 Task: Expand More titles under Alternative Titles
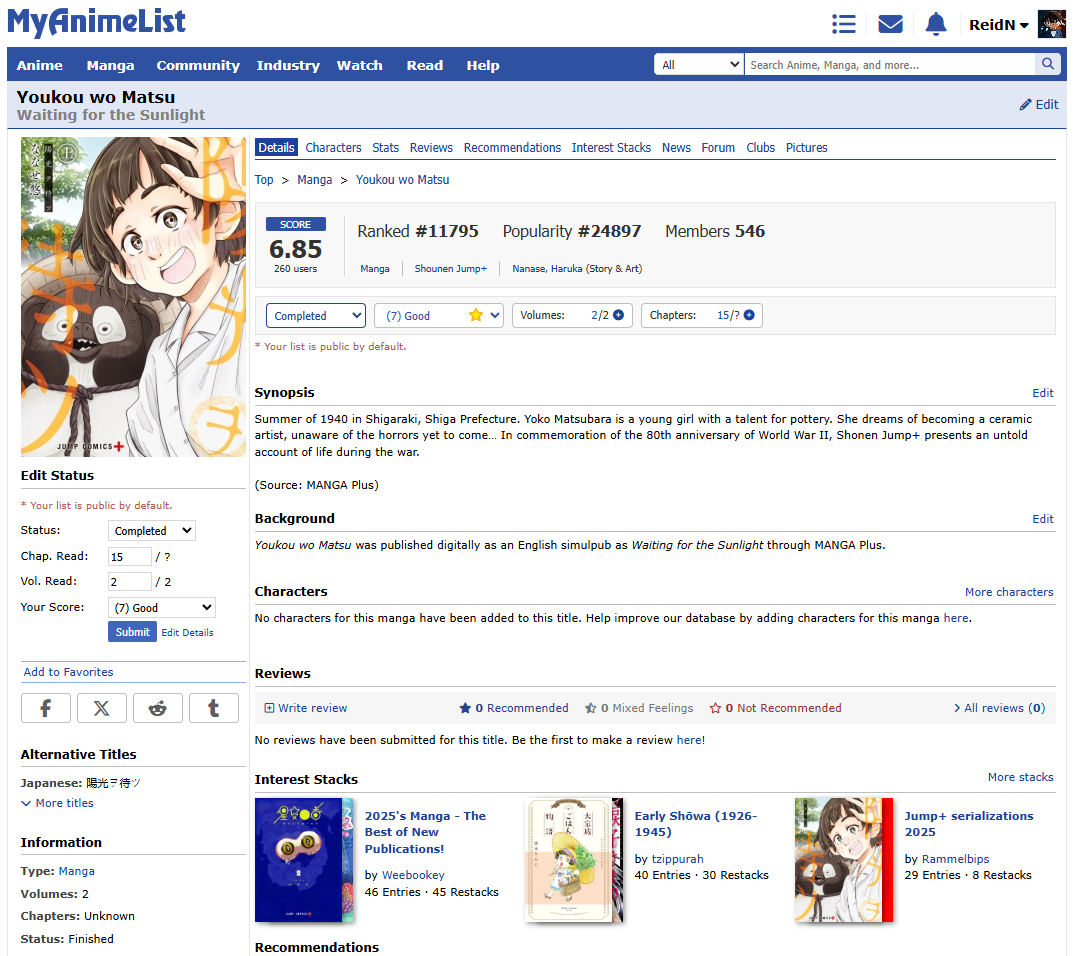coord(57,803)
